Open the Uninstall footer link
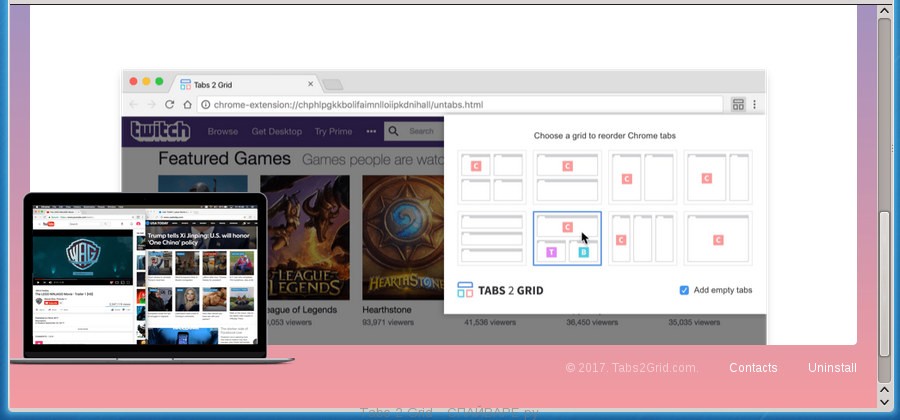The width and height of the screenshot is (900, 420). tap(832, 368)
